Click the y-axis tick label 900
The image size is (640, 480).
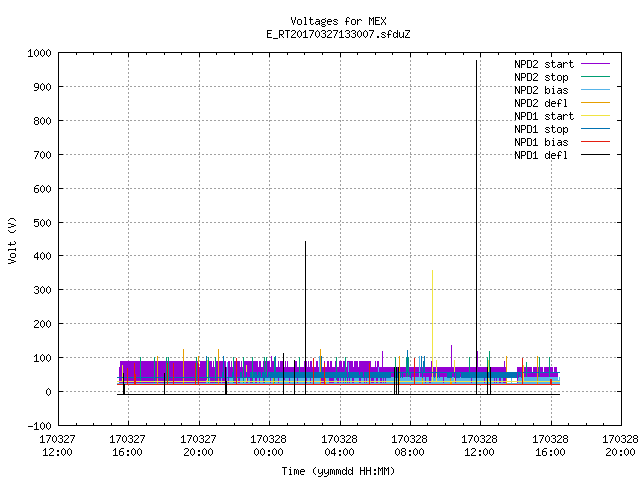tap(42, 87)
